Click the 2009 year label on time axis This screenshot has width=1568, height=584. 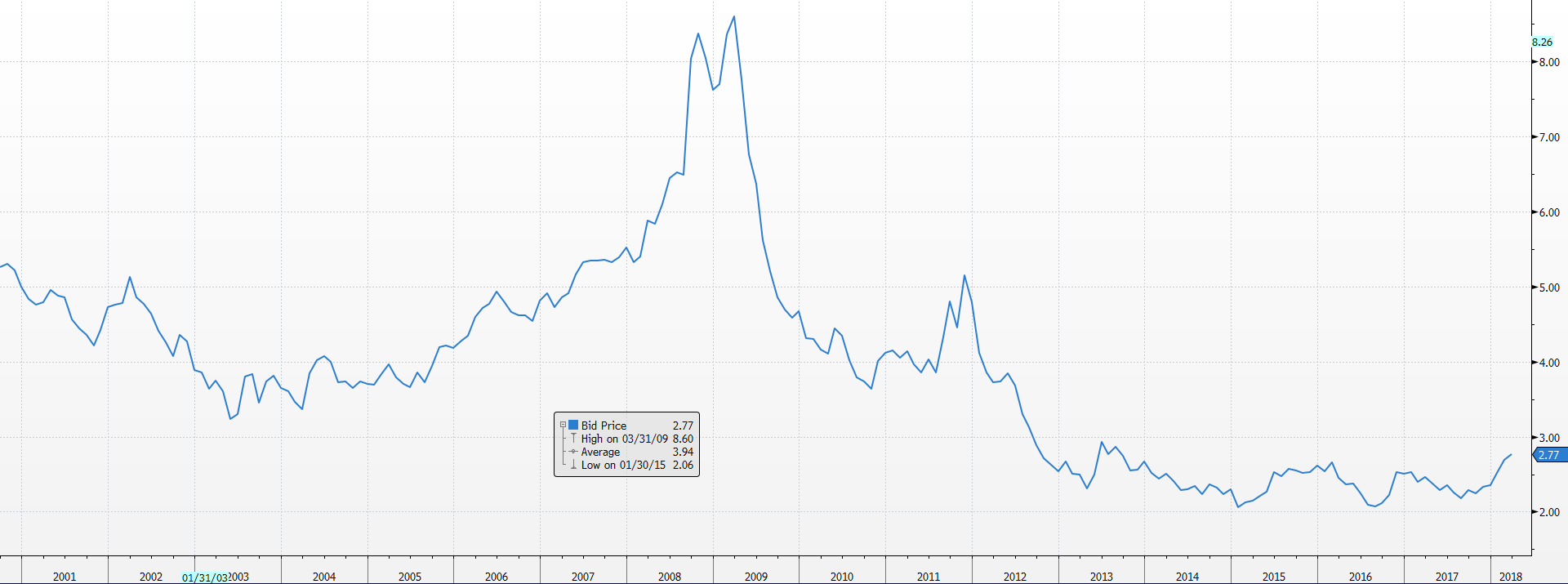point(756,577)
